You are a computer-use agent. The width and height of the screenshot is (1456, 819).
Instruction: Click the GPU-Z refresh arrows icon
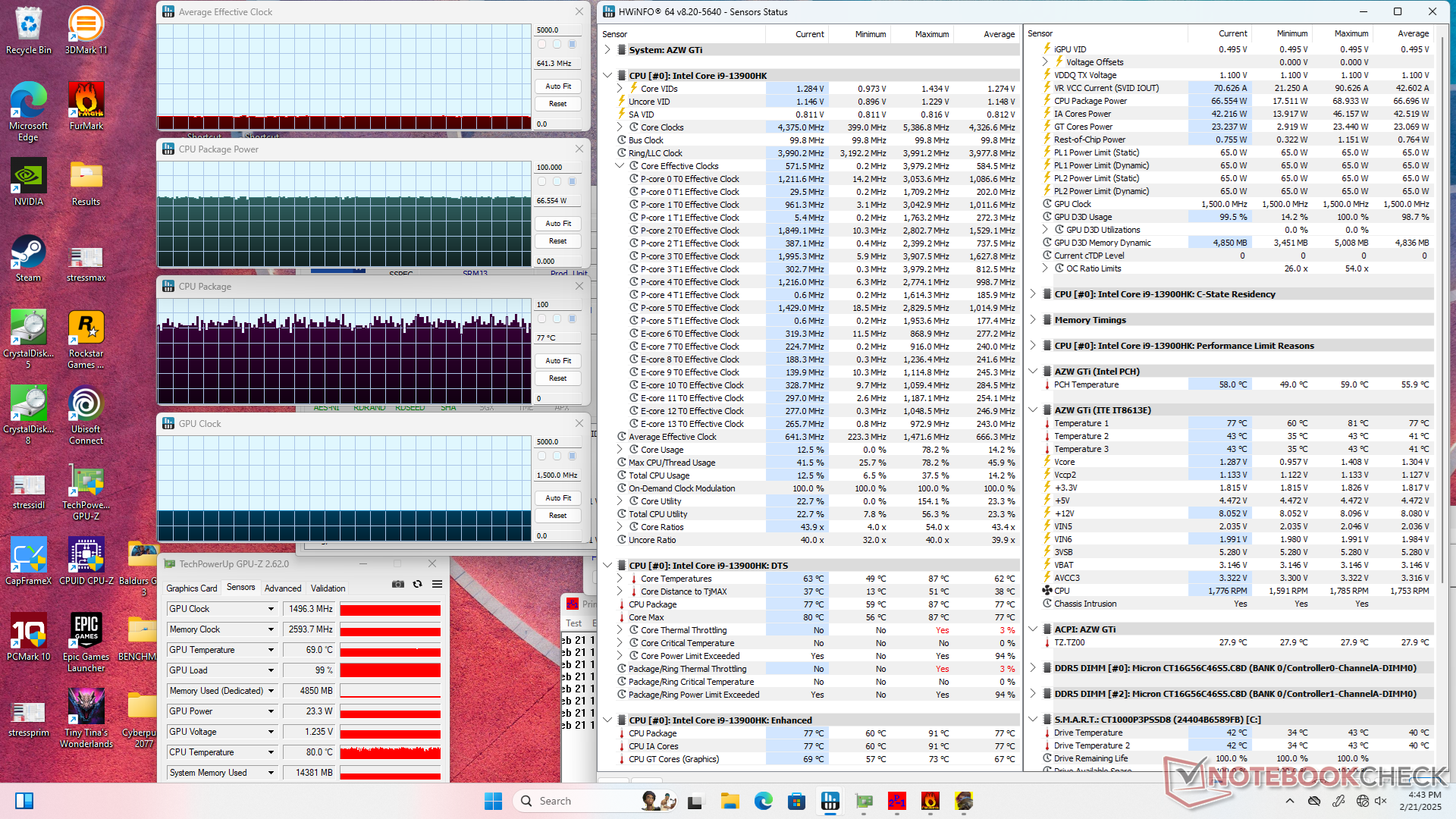pyautogui.click(x=417, y=584)
